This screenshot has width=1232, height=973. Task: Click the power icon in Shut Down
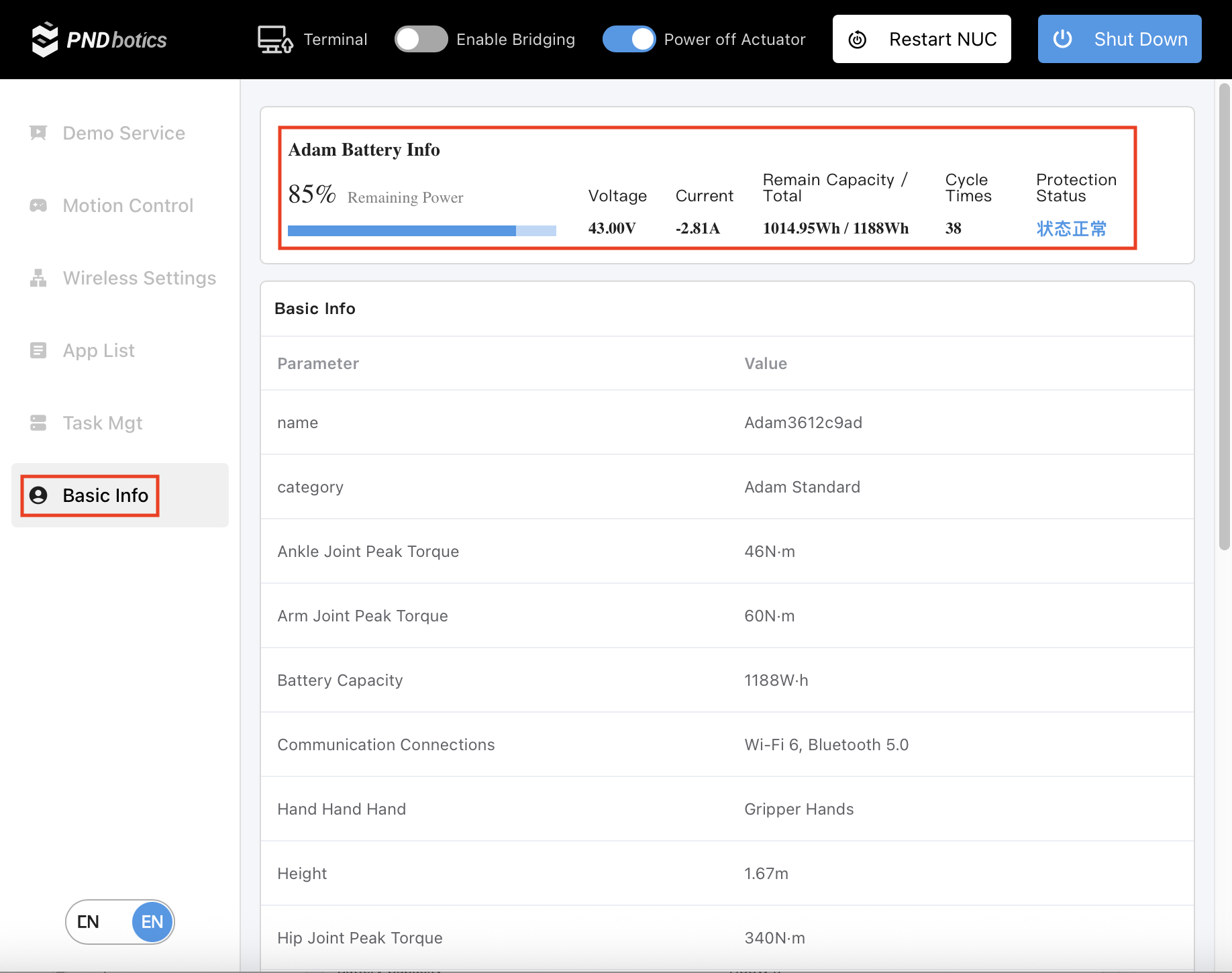tap(1062, 39)
